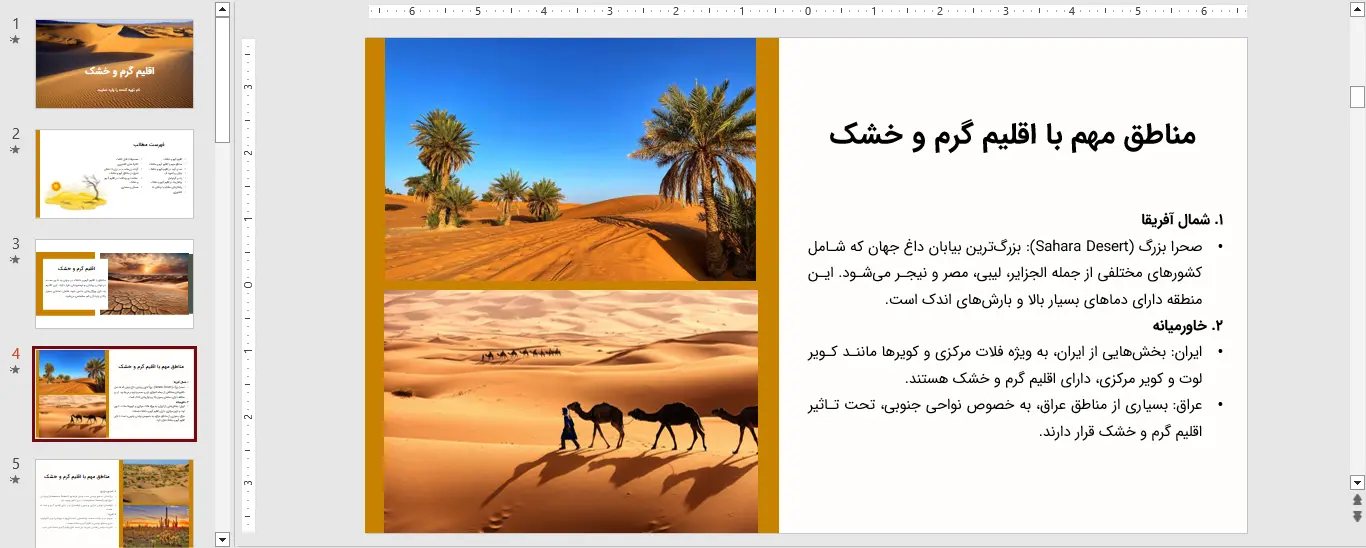Click the transition star icon under slide 1
1366x548 pixels.
[15, 40]
